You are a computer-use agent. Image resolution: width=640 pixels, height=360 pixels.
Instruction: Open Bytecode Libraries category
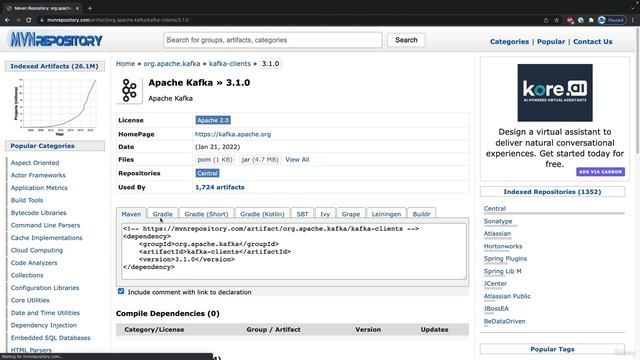coord(38,213)
